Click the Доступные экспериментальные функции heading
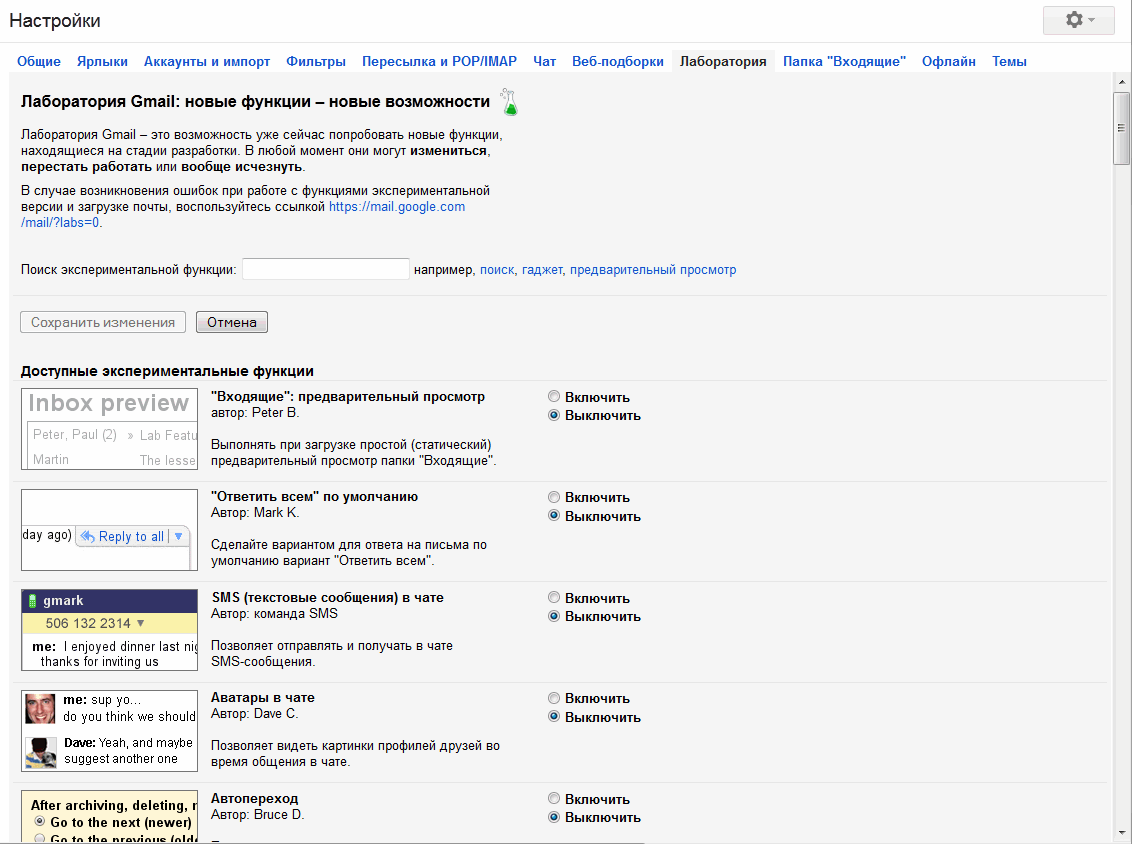Screen dimensions: 1132x844 pos(167,371)
